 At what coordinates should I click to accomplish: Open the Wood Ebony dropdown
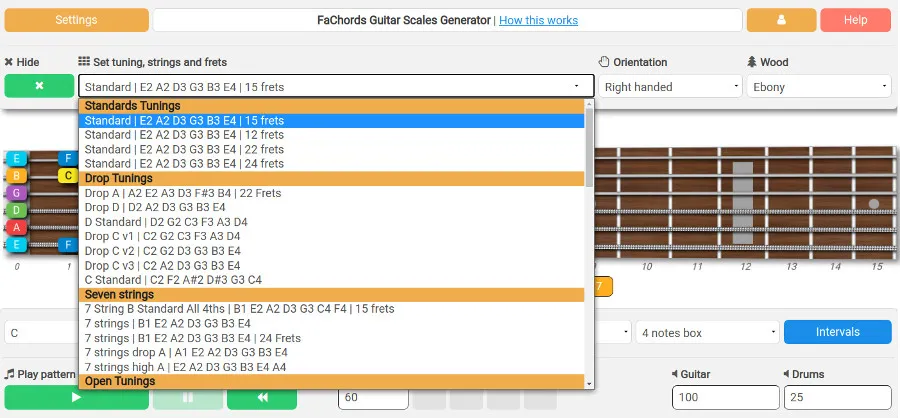click(818, 87)
